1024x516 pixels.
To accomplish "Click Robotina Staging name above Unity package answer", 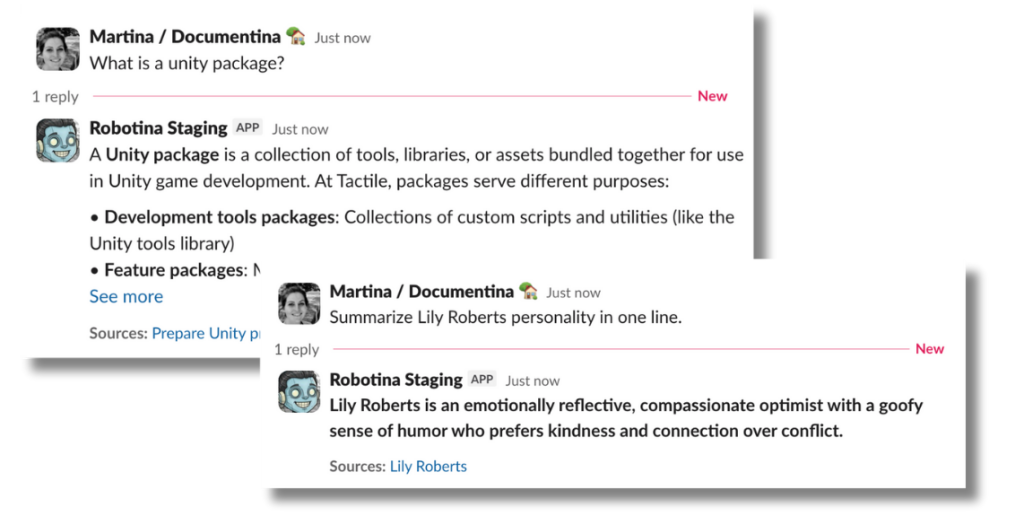I will 158,128.
